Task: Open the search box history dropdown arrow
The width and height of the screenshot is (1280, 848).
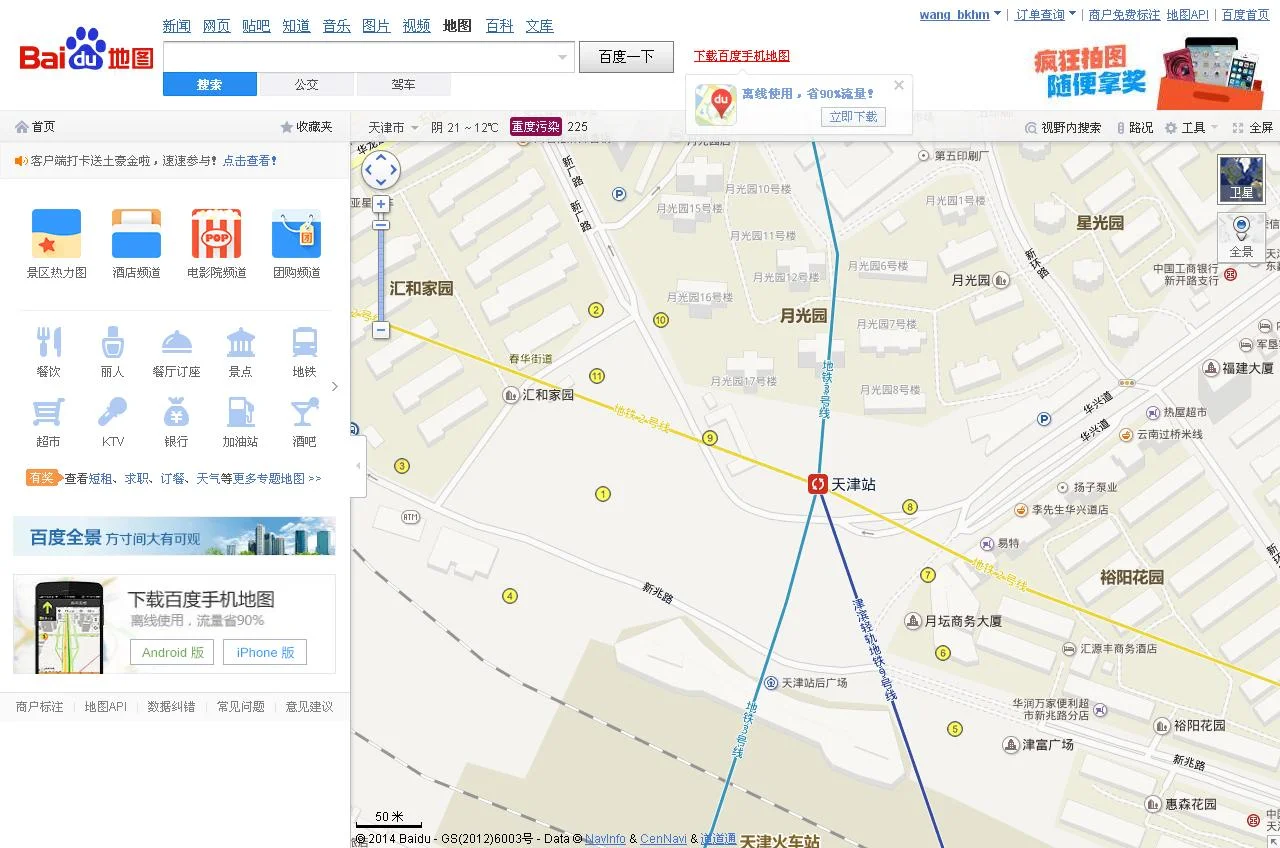Action: coord(562,57)
